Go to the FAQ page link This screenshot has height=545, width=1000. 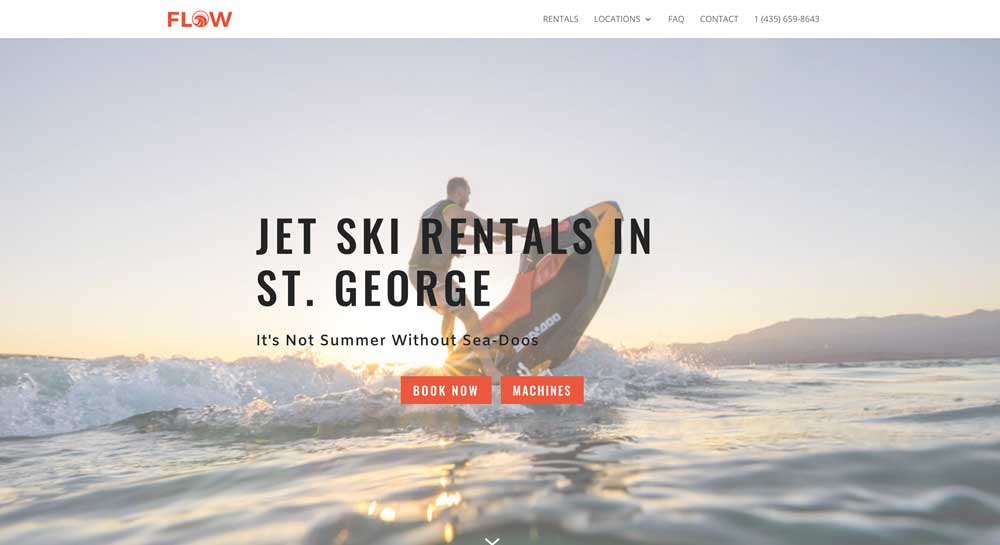click(676, 19)
